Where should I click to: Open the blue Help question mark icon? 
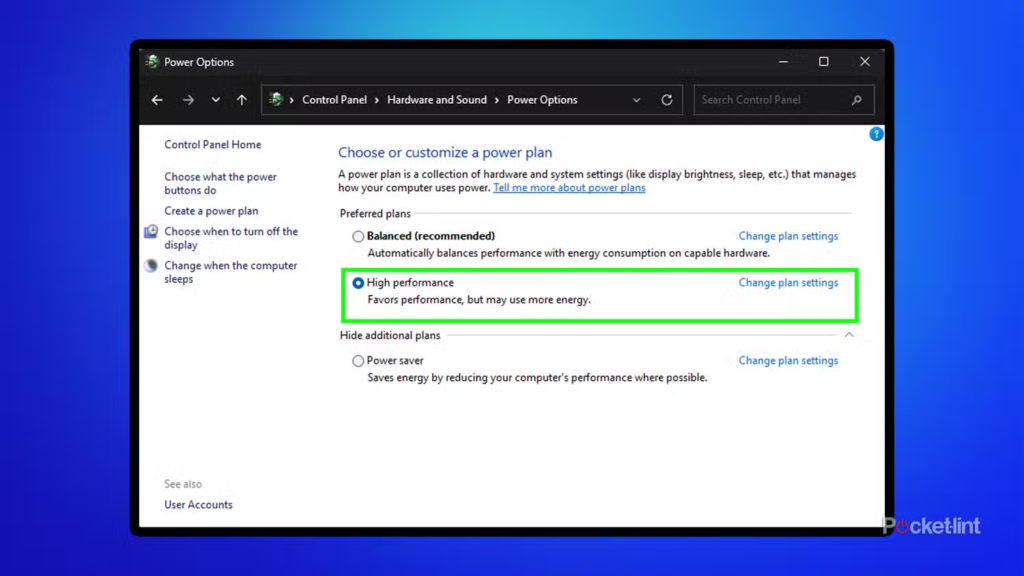(876, 134)
